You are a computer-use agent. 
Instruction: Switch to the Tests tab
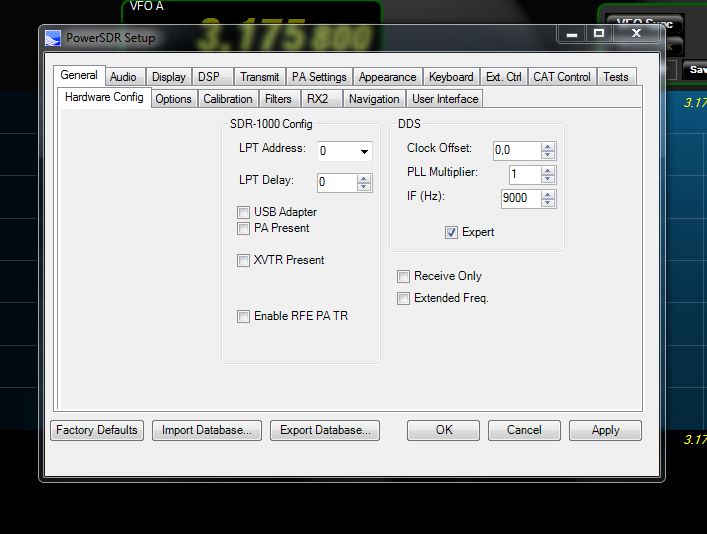(x=616, y=77)
